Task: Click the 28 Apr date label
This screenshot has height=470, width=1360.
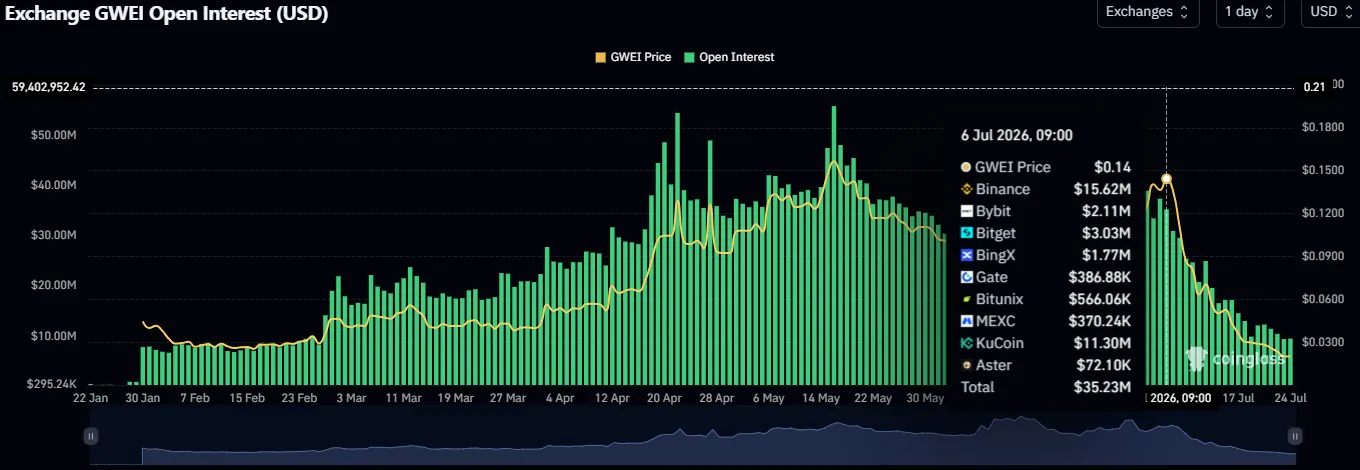Action: pos(716,398)
